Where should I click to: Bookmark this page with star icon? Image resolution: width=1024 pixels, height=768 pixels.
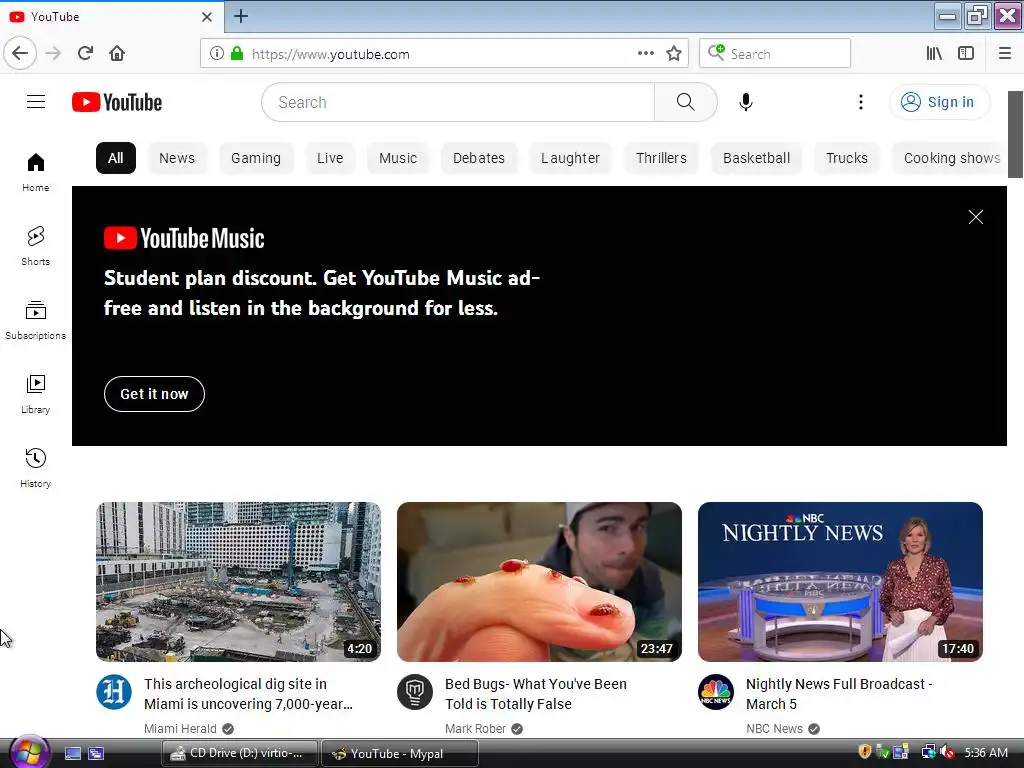tap(674, 54)
